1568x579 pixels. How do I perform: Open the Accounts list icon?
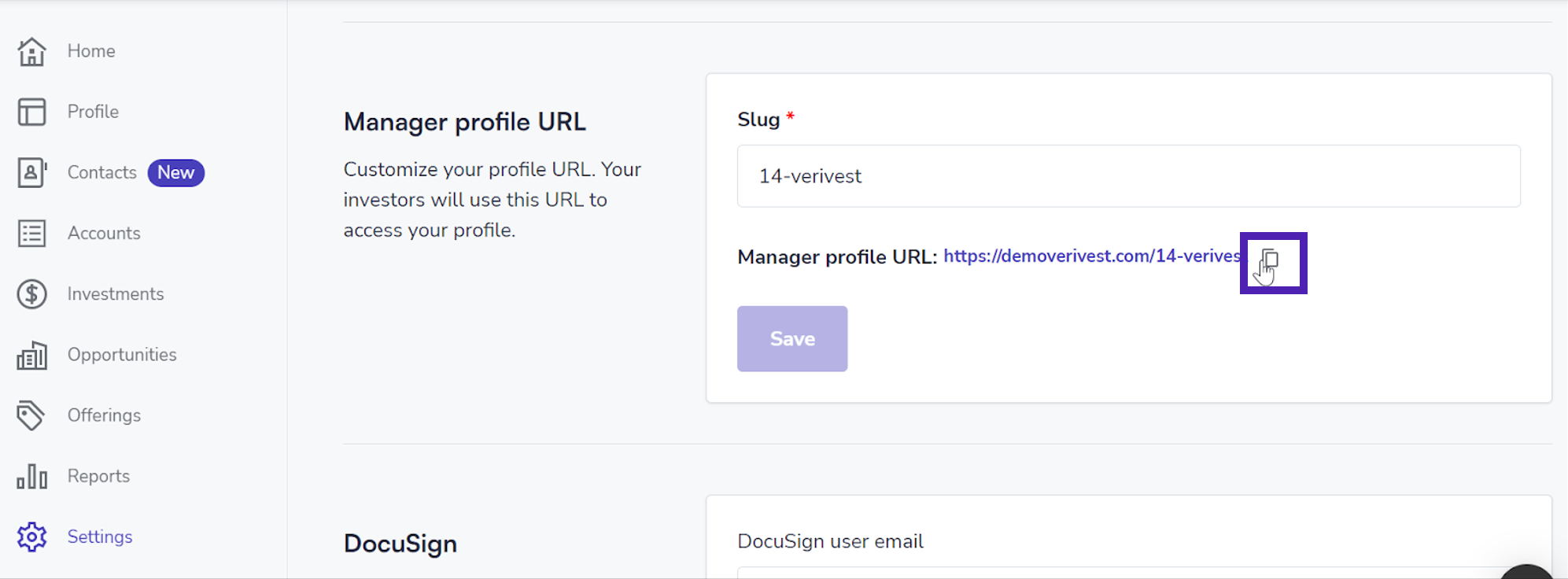[31, 234]
